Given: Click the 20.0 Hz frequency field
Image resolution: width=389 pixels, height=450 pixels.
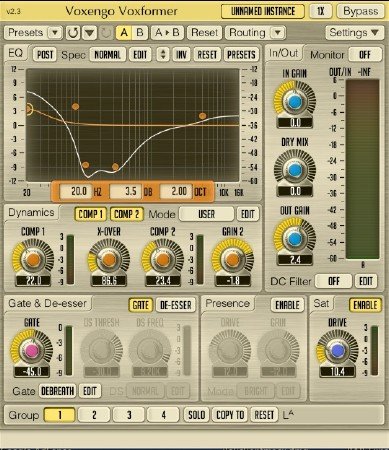Looking at the screenshot, I should coord(75,191).
